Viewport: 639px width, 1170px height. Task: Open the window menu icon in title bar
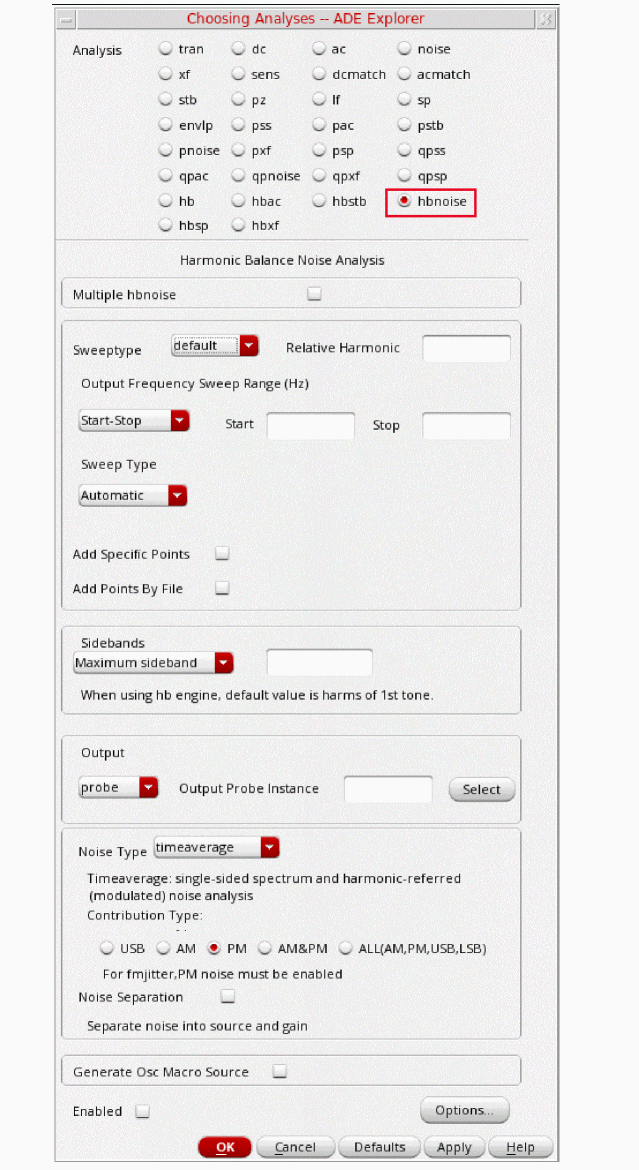click(67, 19)
